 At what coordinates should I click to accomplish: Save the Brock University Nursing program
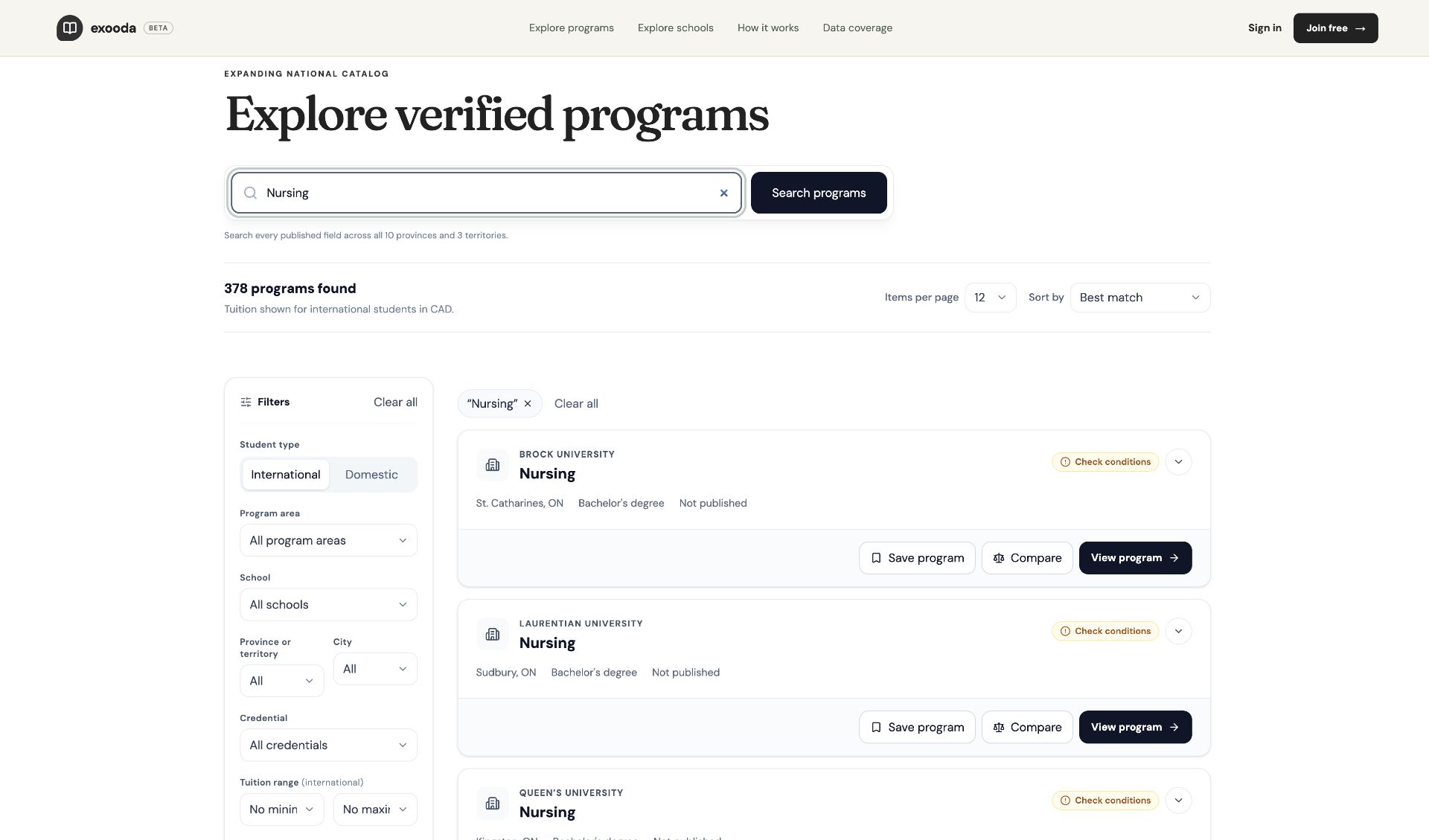(917, 558)
